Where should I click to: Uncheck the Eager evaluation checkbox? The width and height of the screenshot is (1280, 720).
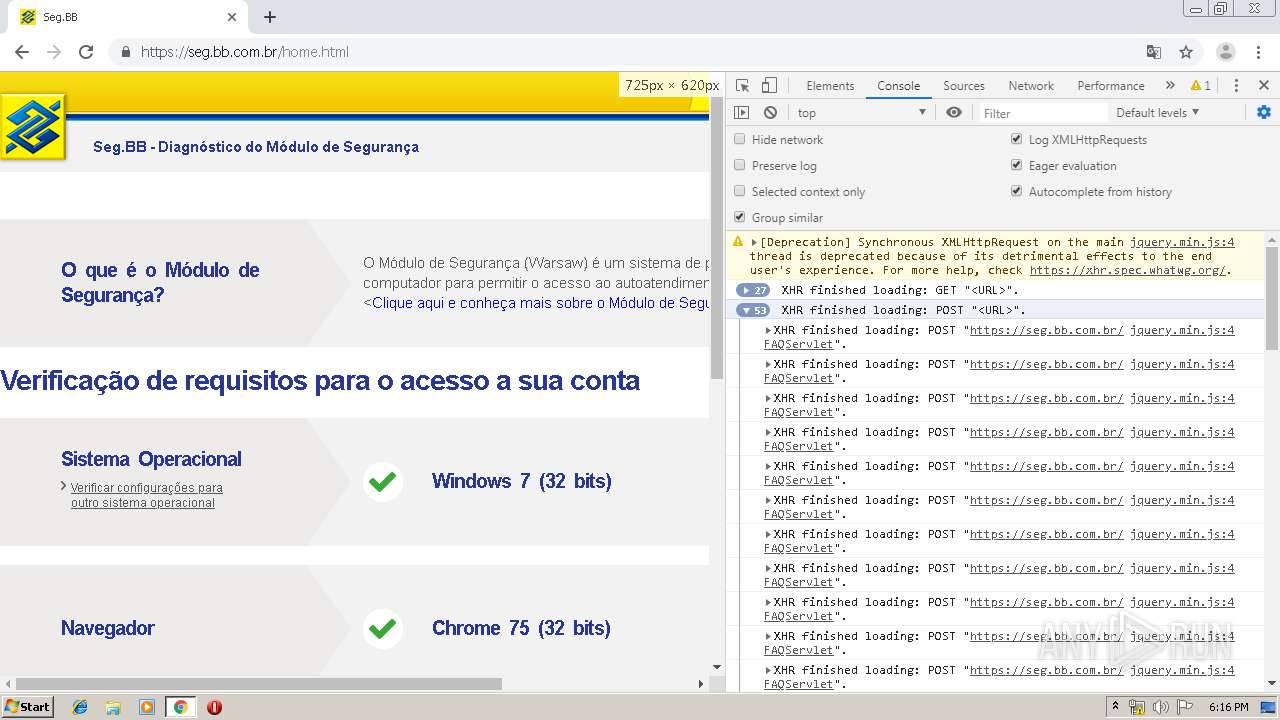1017,165
